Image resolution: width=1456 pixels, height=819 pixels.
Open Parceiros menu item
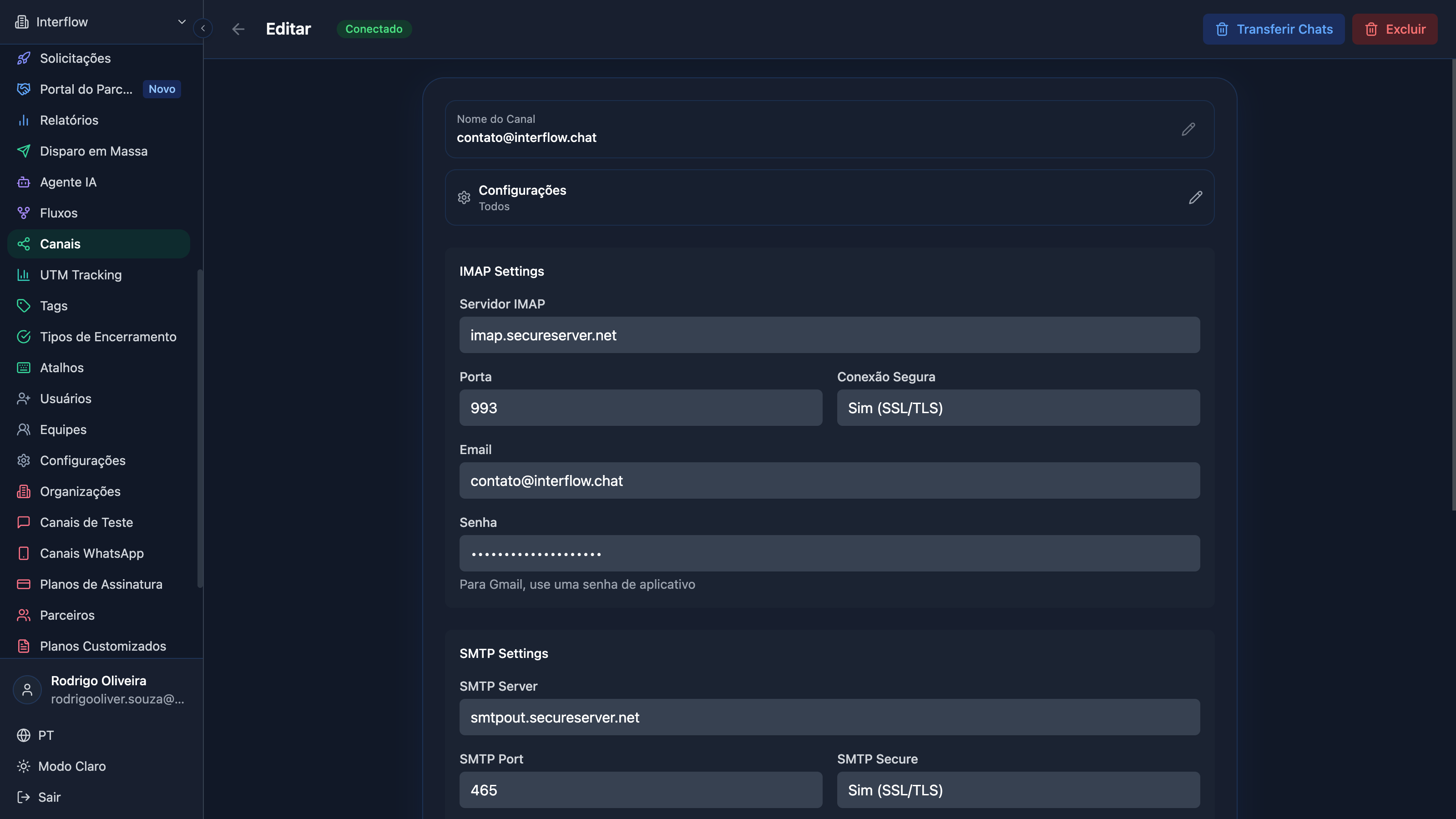99,616
